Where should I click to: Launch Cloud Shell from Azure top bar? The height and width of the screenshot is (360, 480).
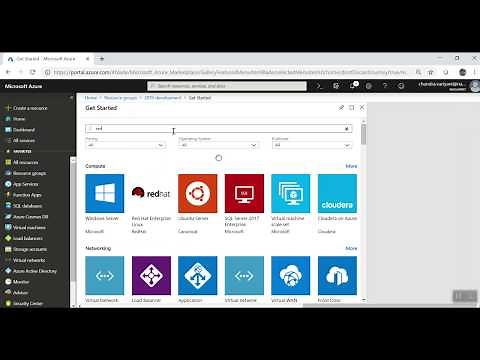tap(319, 86)
